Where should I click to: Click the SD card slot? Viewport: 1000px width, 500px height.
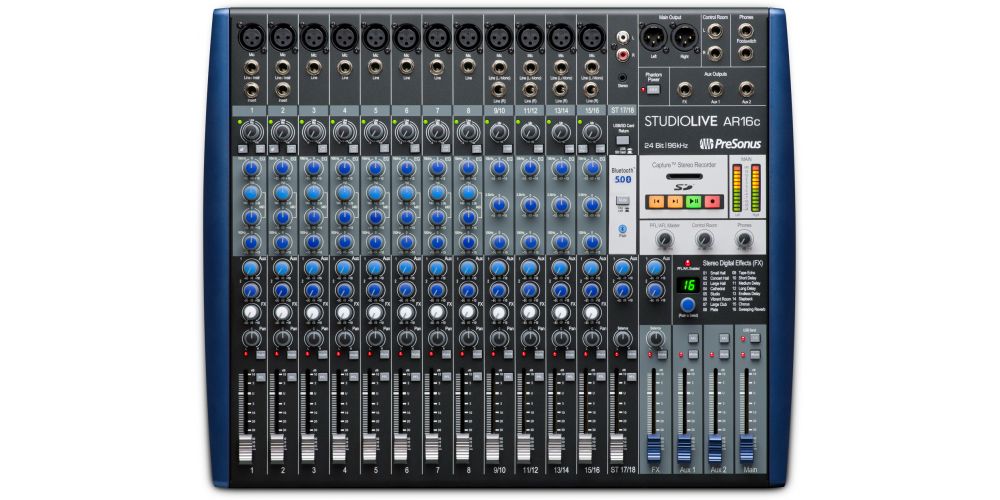(684, 177)
